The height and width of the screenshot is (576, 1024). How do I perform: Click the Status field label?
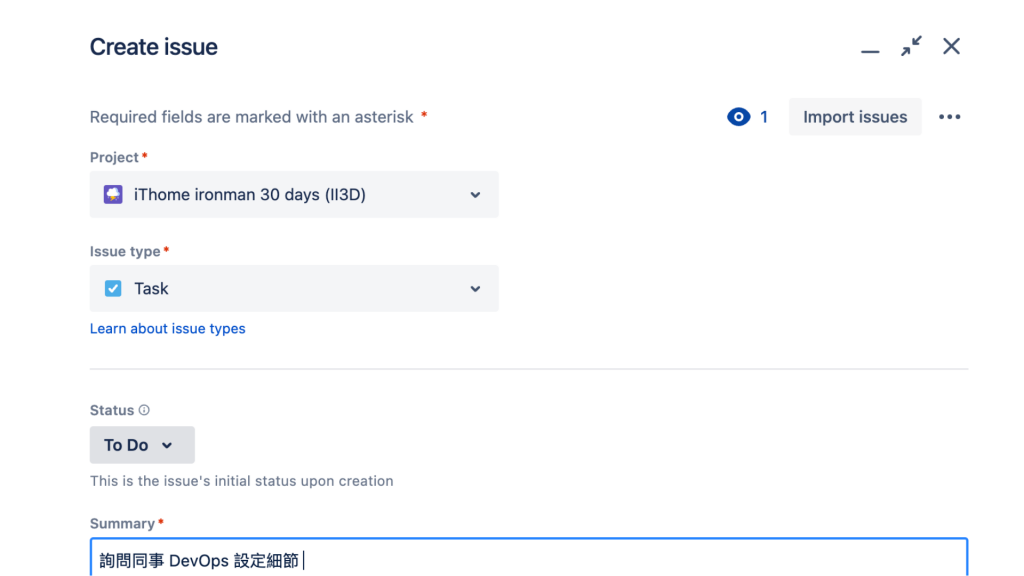coord(111,410)
